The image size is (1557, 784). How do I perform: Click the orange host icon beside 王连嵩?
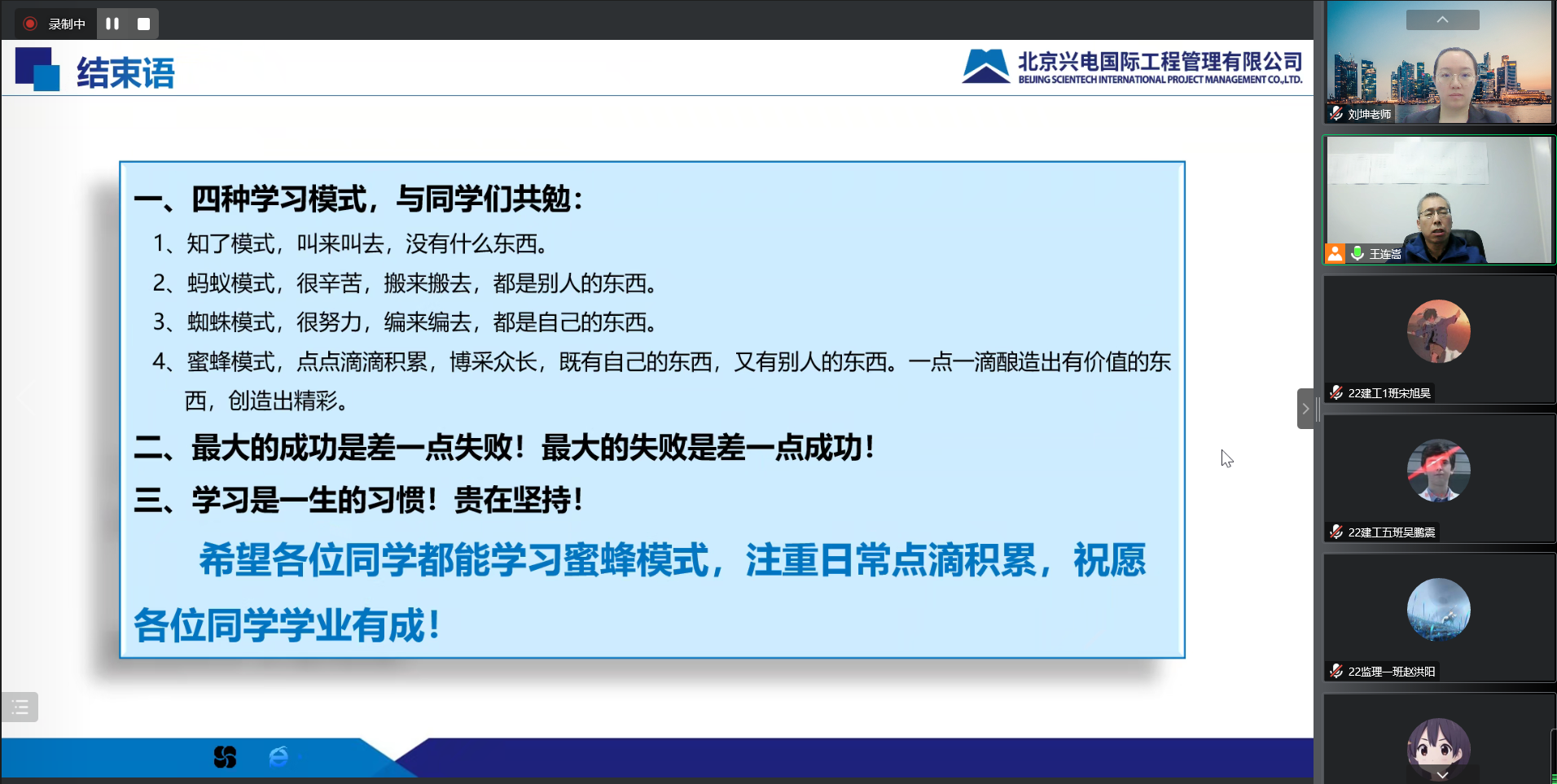1336,253
